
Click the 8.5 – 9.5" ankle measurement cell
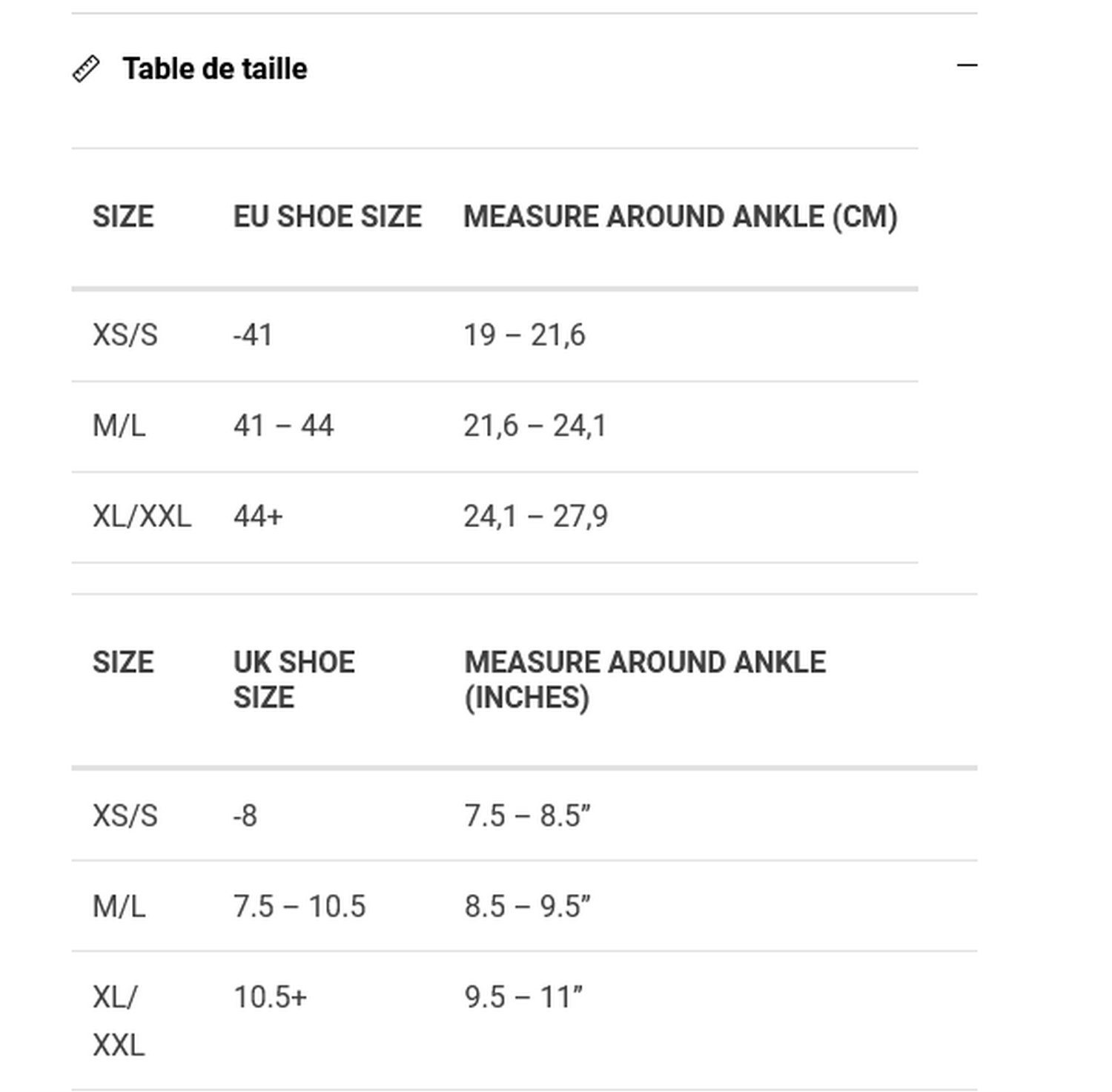[x=527, y=907]
